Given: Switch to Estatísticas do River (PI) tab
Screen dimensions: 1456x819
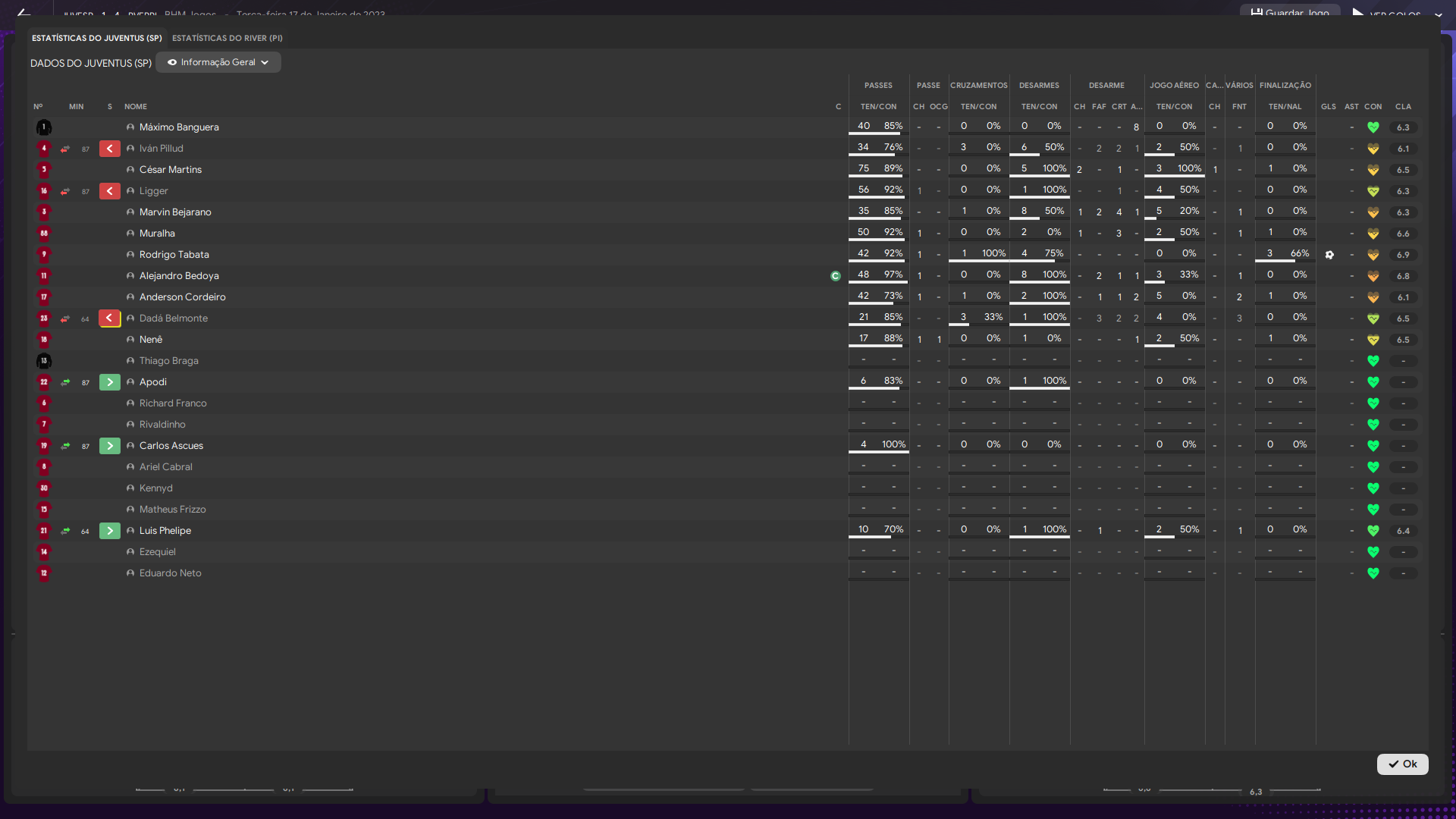Looking at the screenshot, I should pyautogui.click(x=227, y=38).
